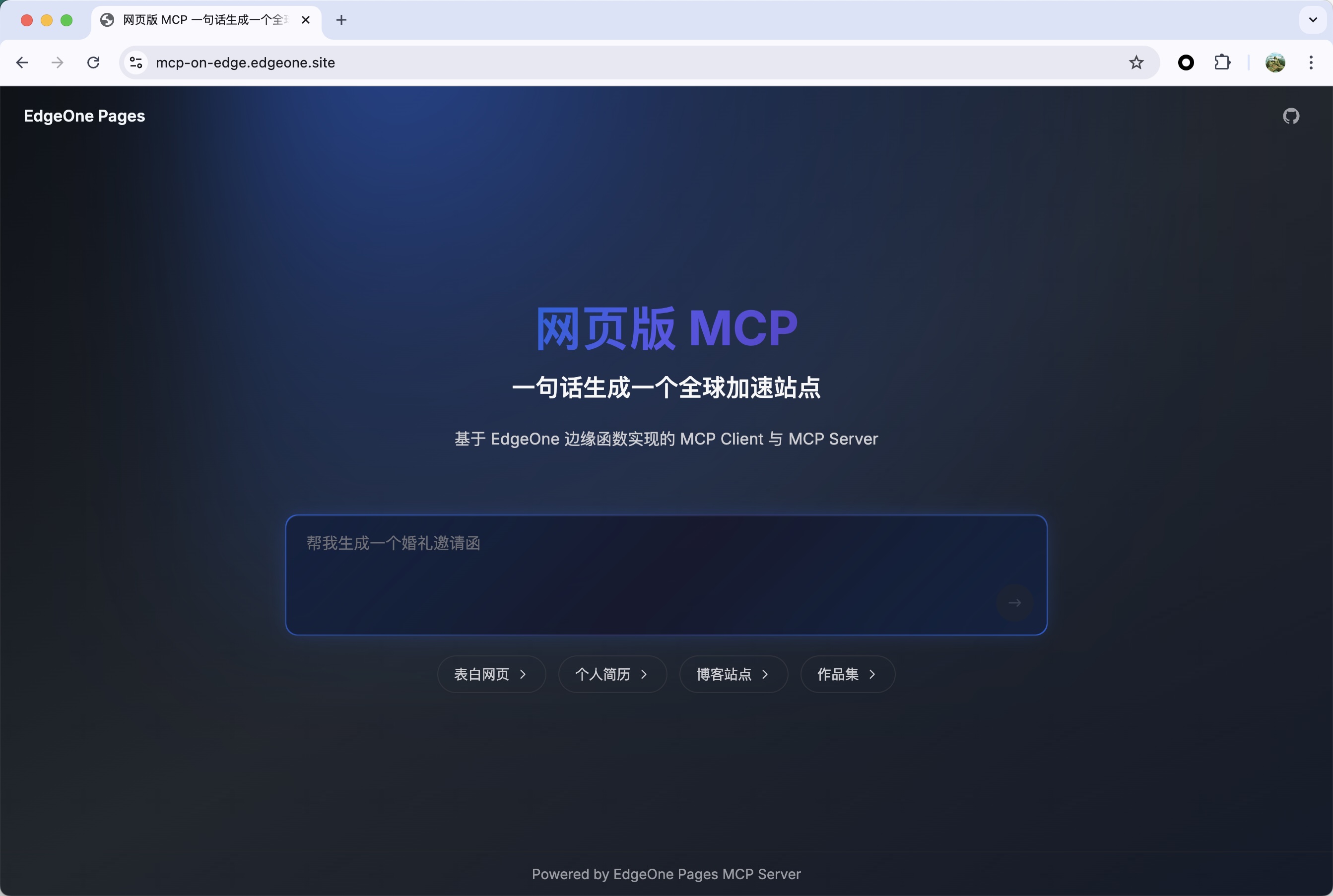This screenshot has height=896, width=1333.
Task: Select the 表白网页 suggestion chip
Action: pyautogui.click(x=491, y=674)
